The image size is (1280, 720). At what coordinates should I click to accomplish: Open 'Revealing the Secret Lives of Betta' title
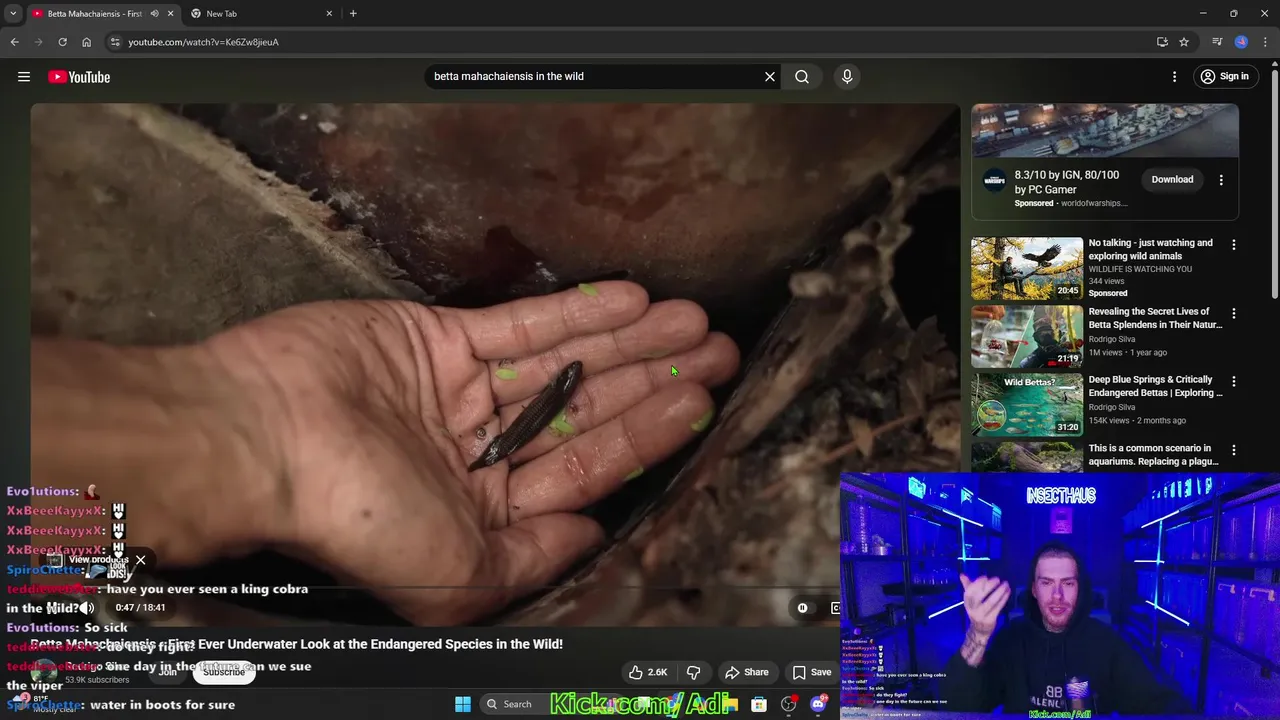pyautogui.click(x=1155, y=318)
